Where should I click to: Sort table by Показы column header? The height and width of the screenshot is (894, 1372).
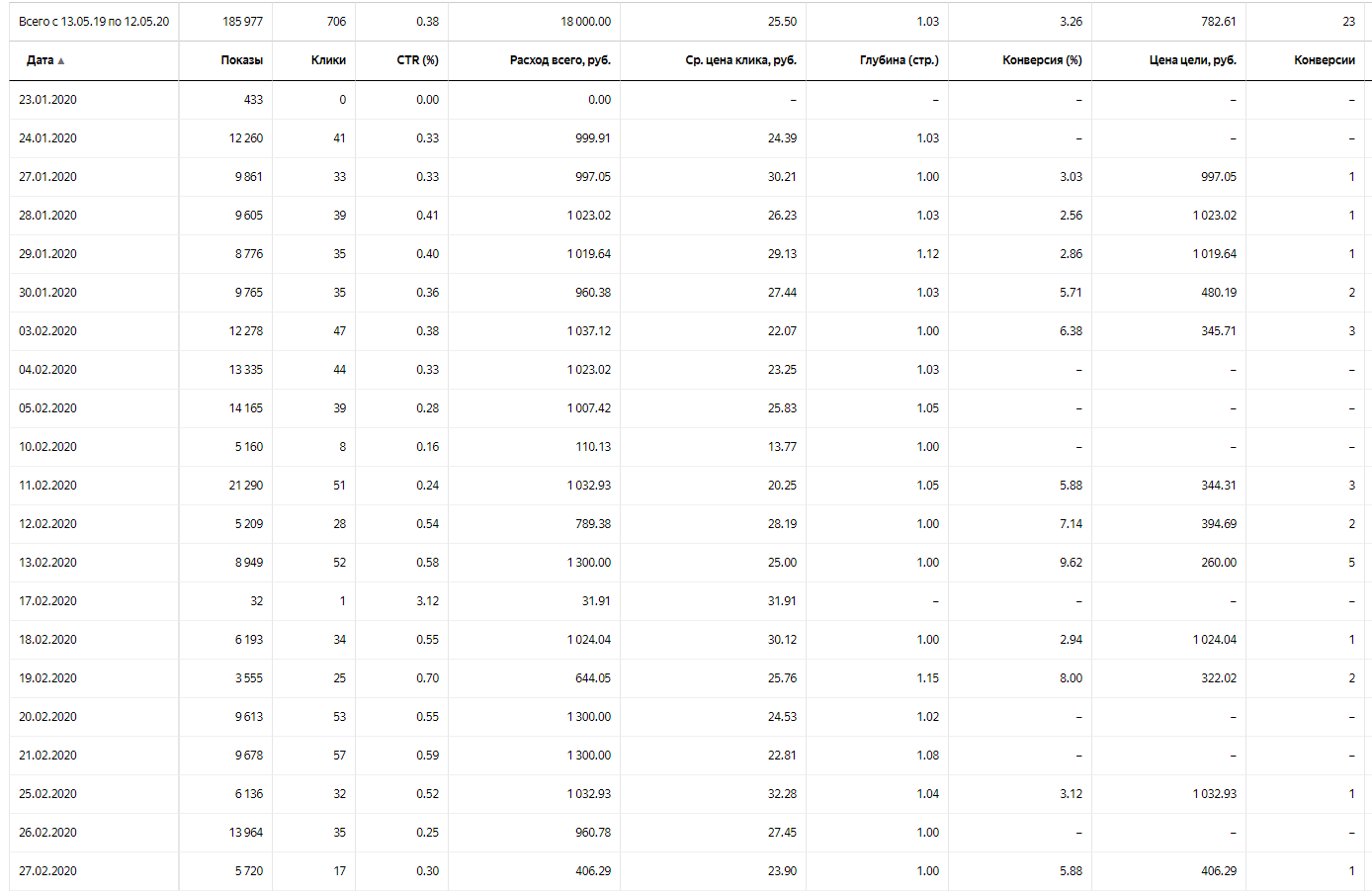pos(242,60)
